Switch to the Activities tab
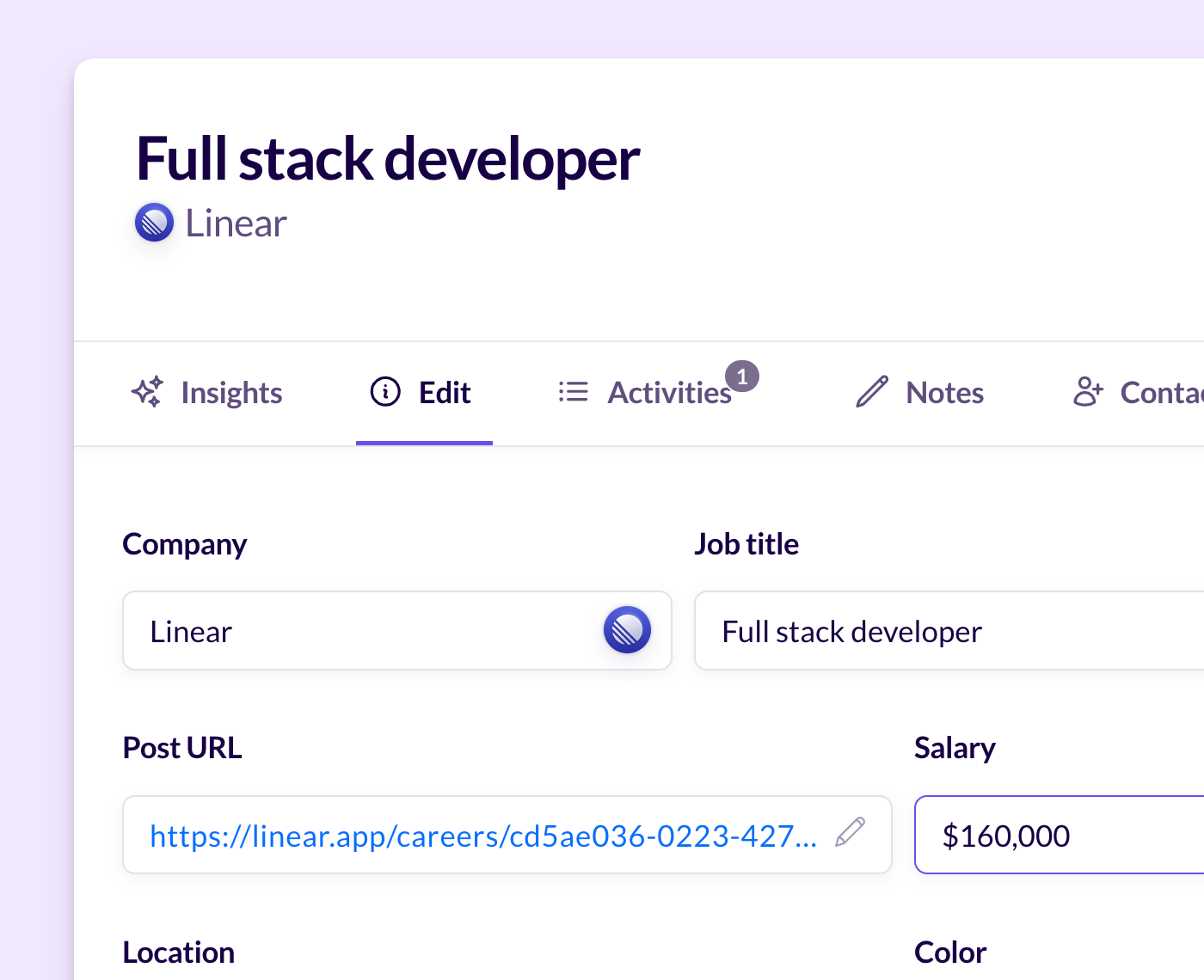1204x980 pixels. pyautogui.click(x=658, y=393)
